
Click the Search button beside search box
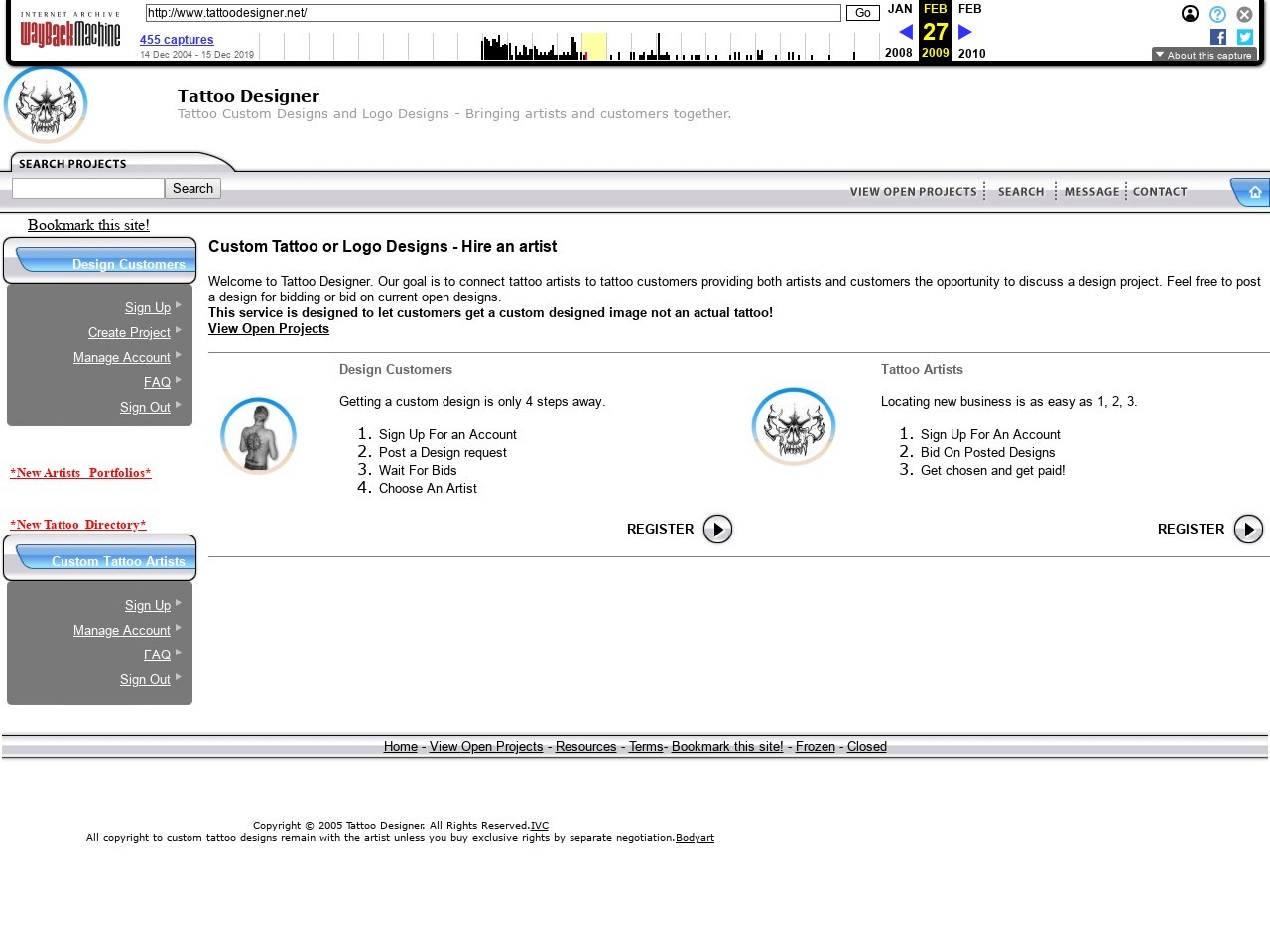[192, 188]
